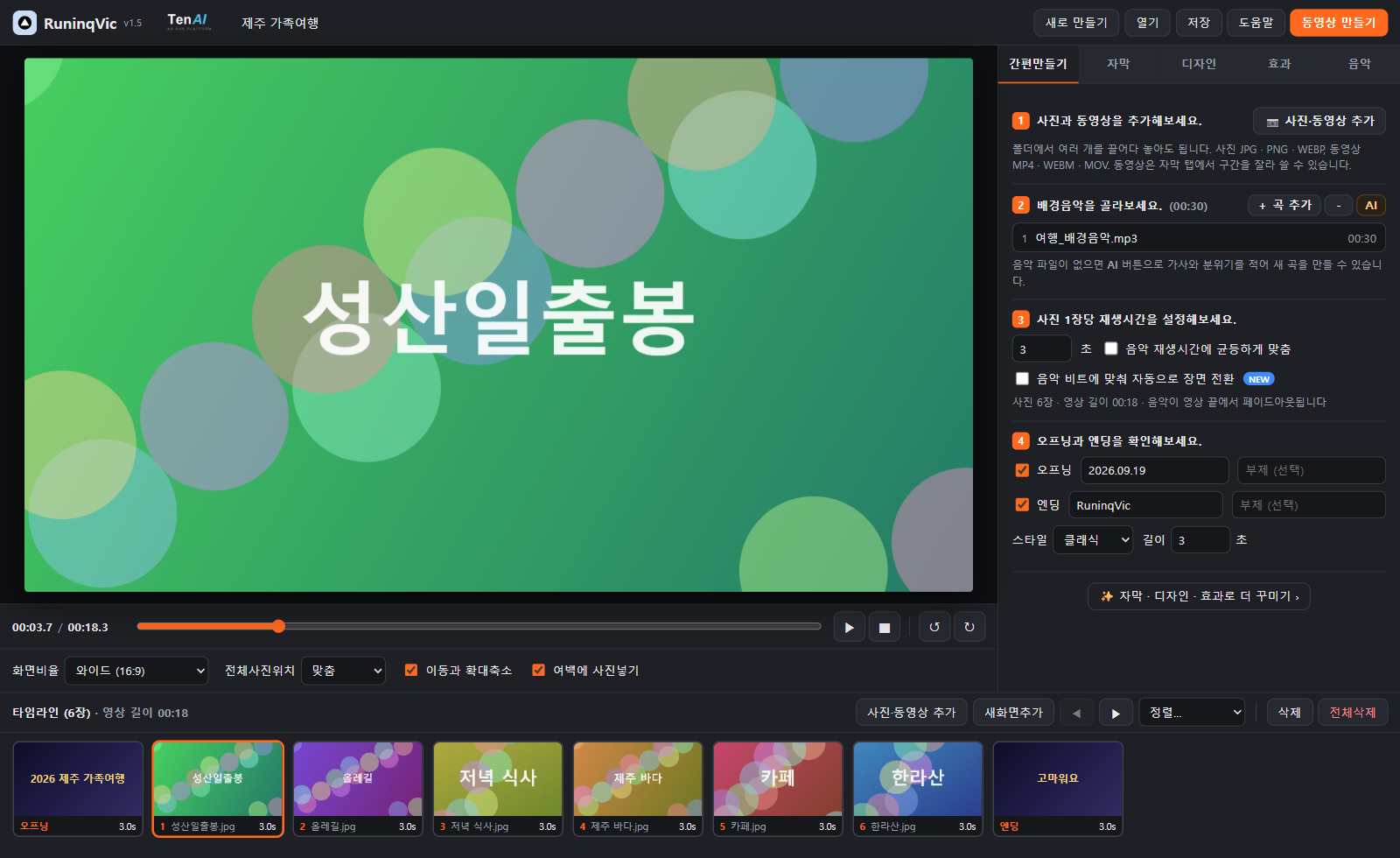Uncheck the 엔딩 checkbox
Image resolution: width=1400 pixels, height=858 pixels.
click(x=1022, y=504)
